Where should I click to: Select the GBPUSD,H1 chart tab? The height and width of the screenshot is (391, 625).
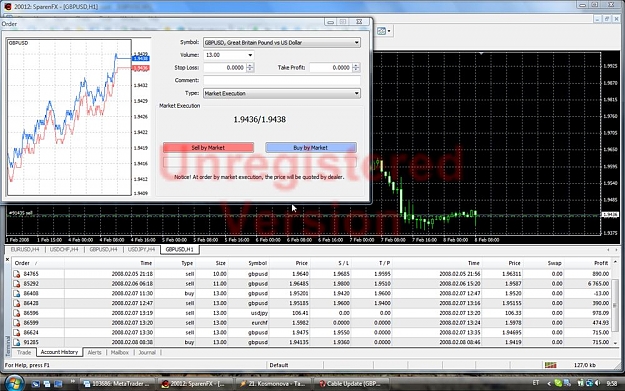pos(180,250)
